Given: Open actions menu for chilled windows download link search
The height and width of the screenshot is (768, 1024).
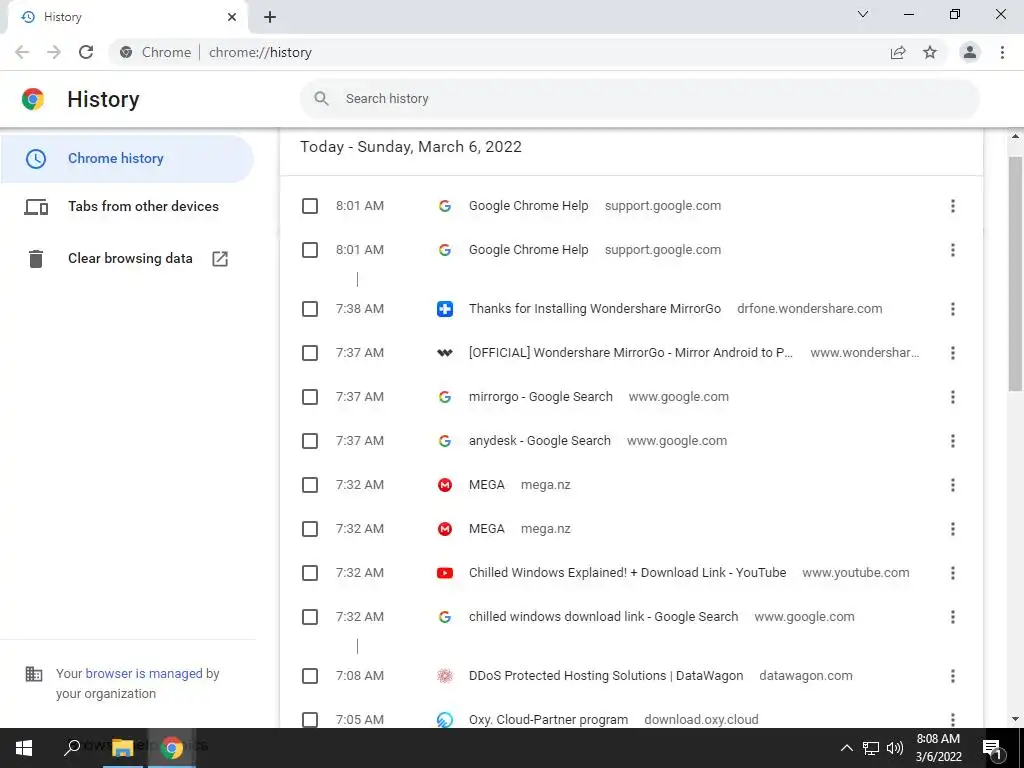Looking at the screenshot, I should [x=953, y=617].
